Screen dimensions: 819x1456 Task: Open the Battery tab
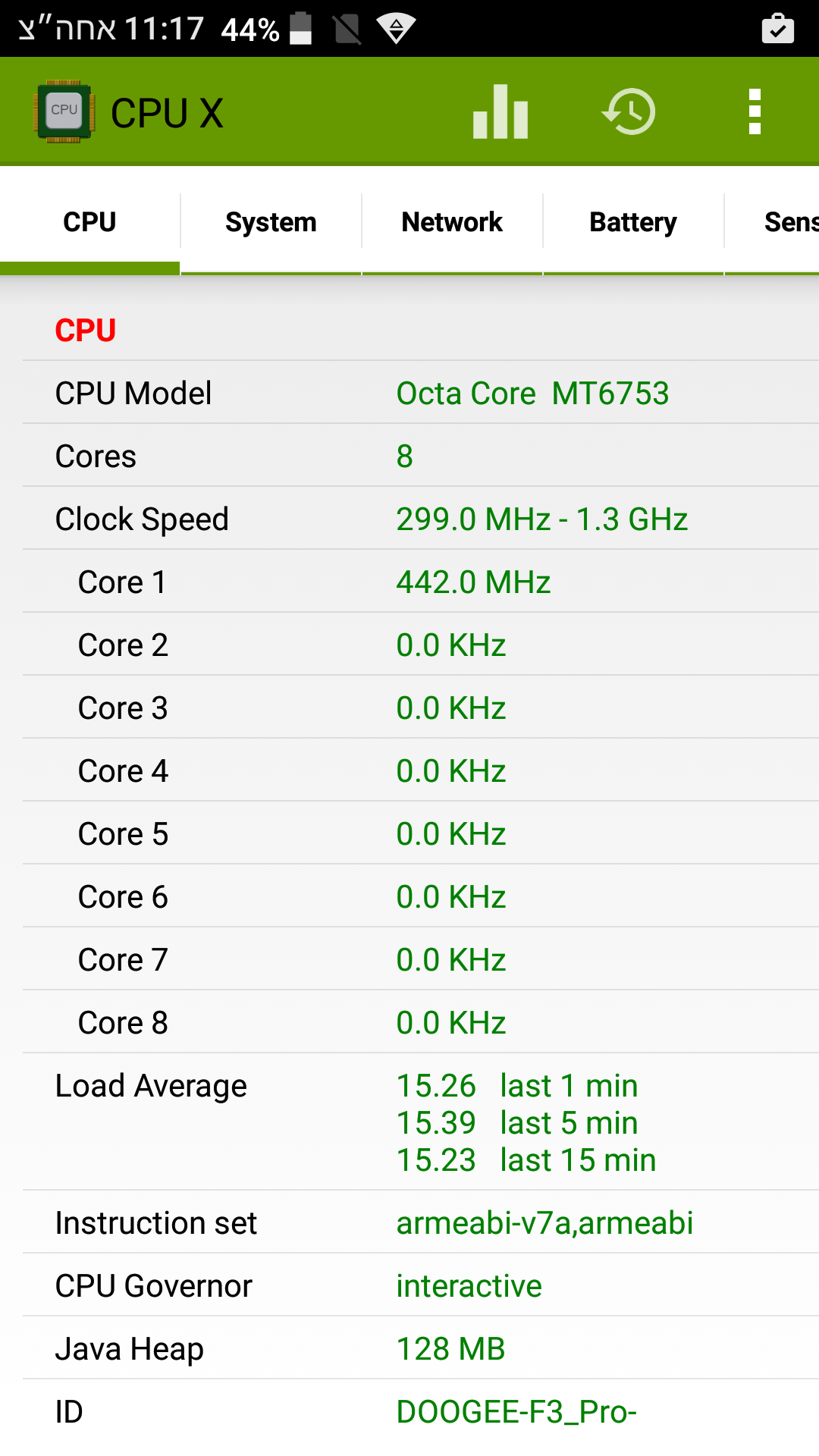pos(633,222)
